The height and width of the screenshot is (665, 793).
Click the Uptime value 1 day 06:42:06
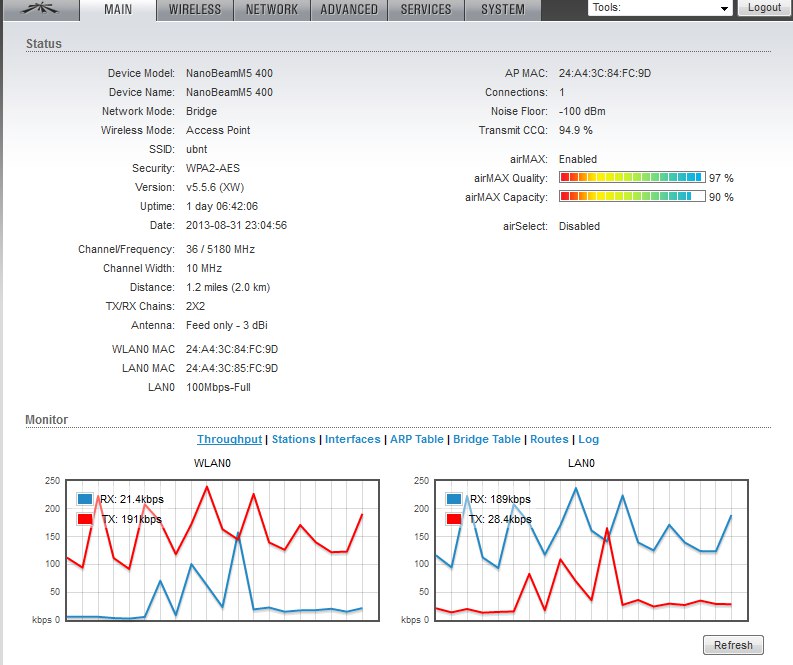click(222, 206)
